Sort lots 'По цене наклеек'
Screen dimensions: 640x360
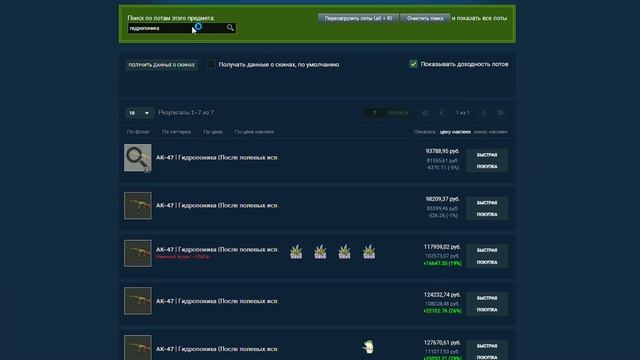coord(254,132)
